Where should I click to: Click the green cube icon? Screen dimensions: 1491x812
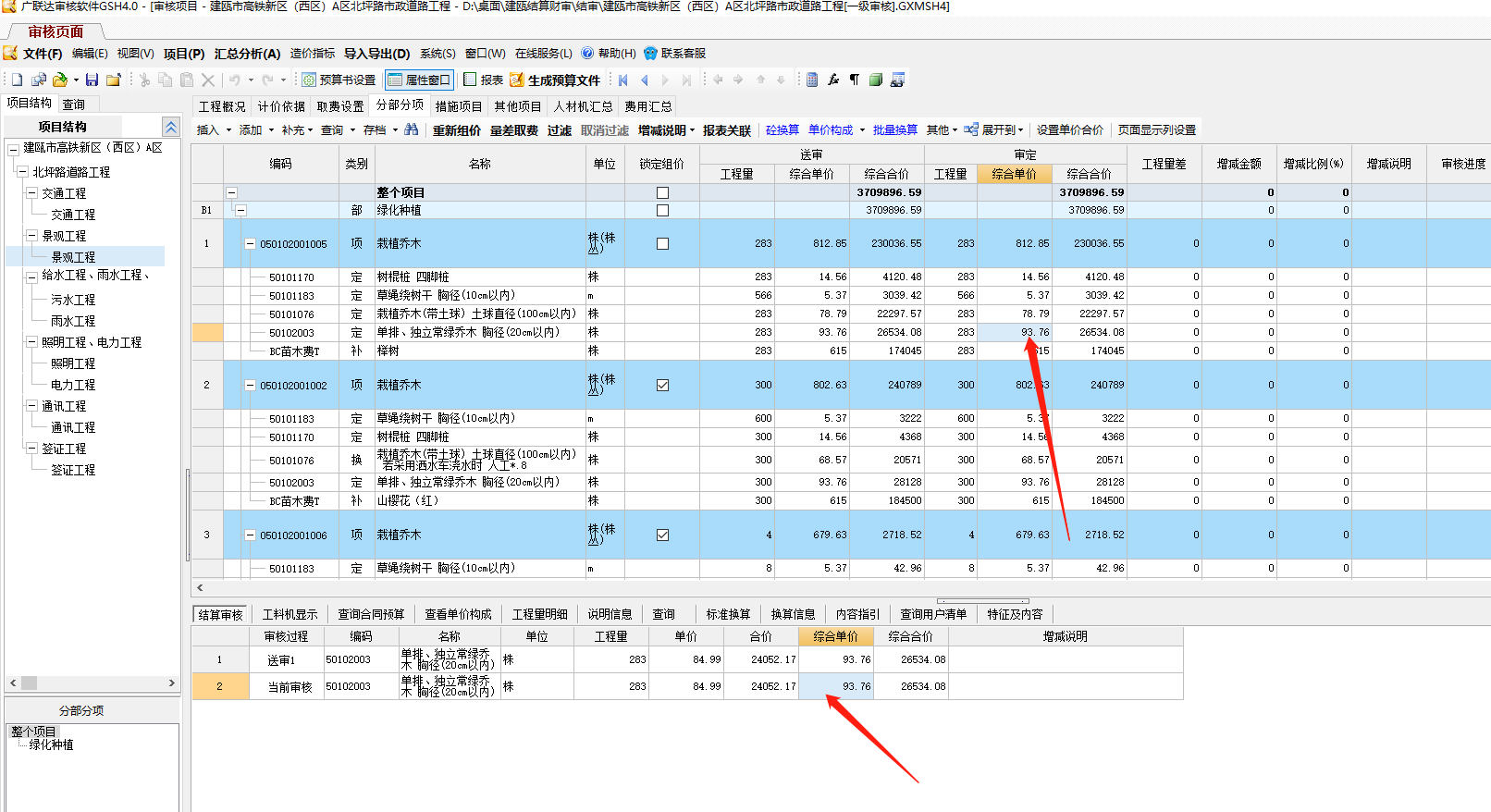click(876, 80)
